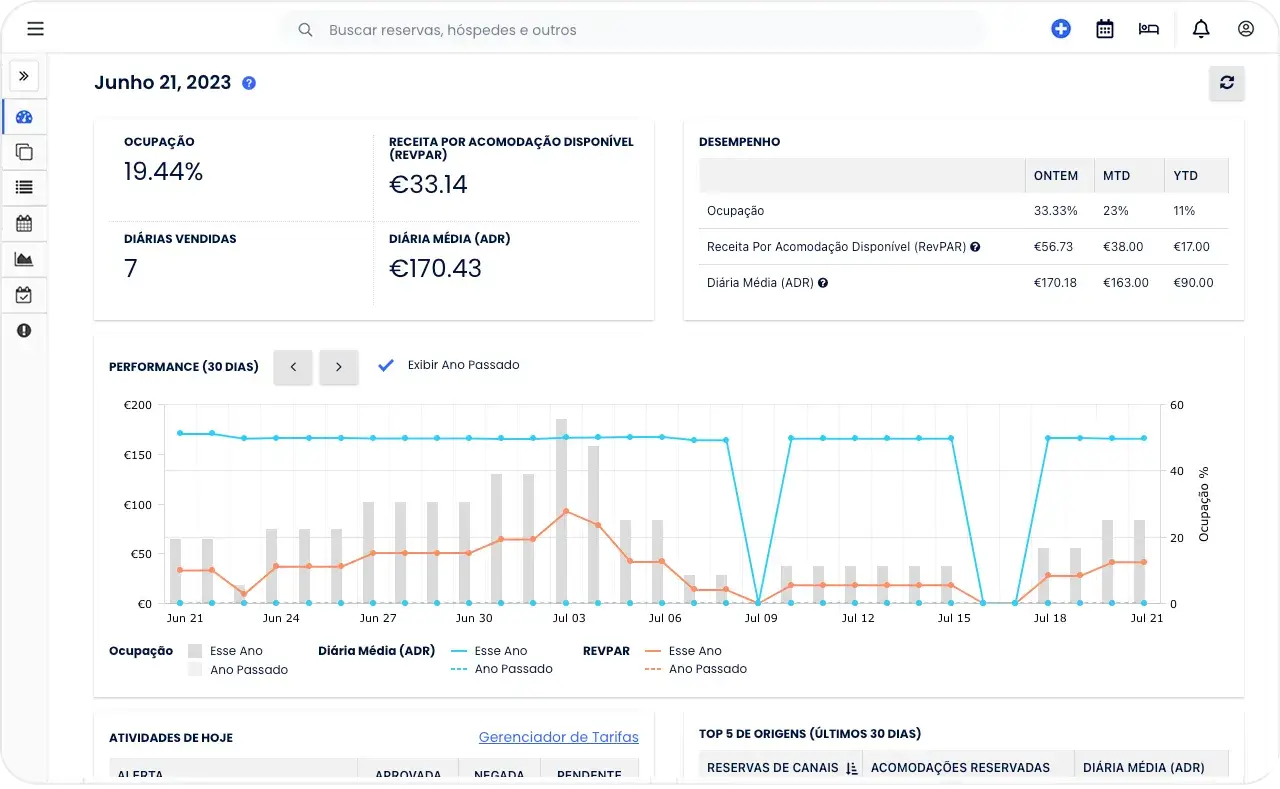Sort by Reservas de Canais icon
Viewport: 1280px width, 789px height.
pyautogui.click(x=852, y=768)
